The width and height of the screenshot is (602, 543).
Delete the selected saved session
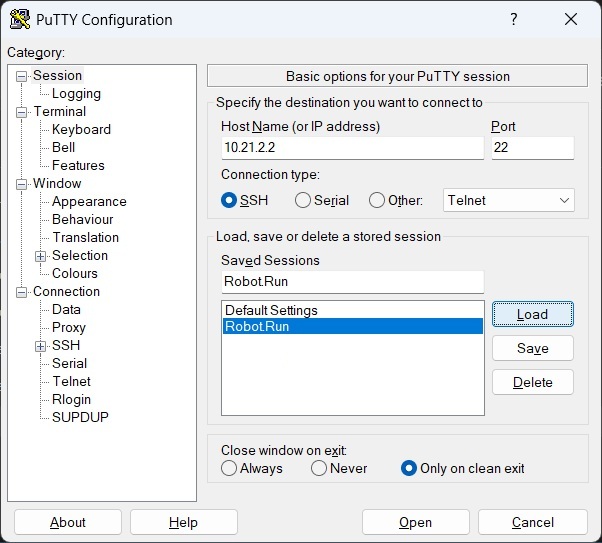[532, 382]
